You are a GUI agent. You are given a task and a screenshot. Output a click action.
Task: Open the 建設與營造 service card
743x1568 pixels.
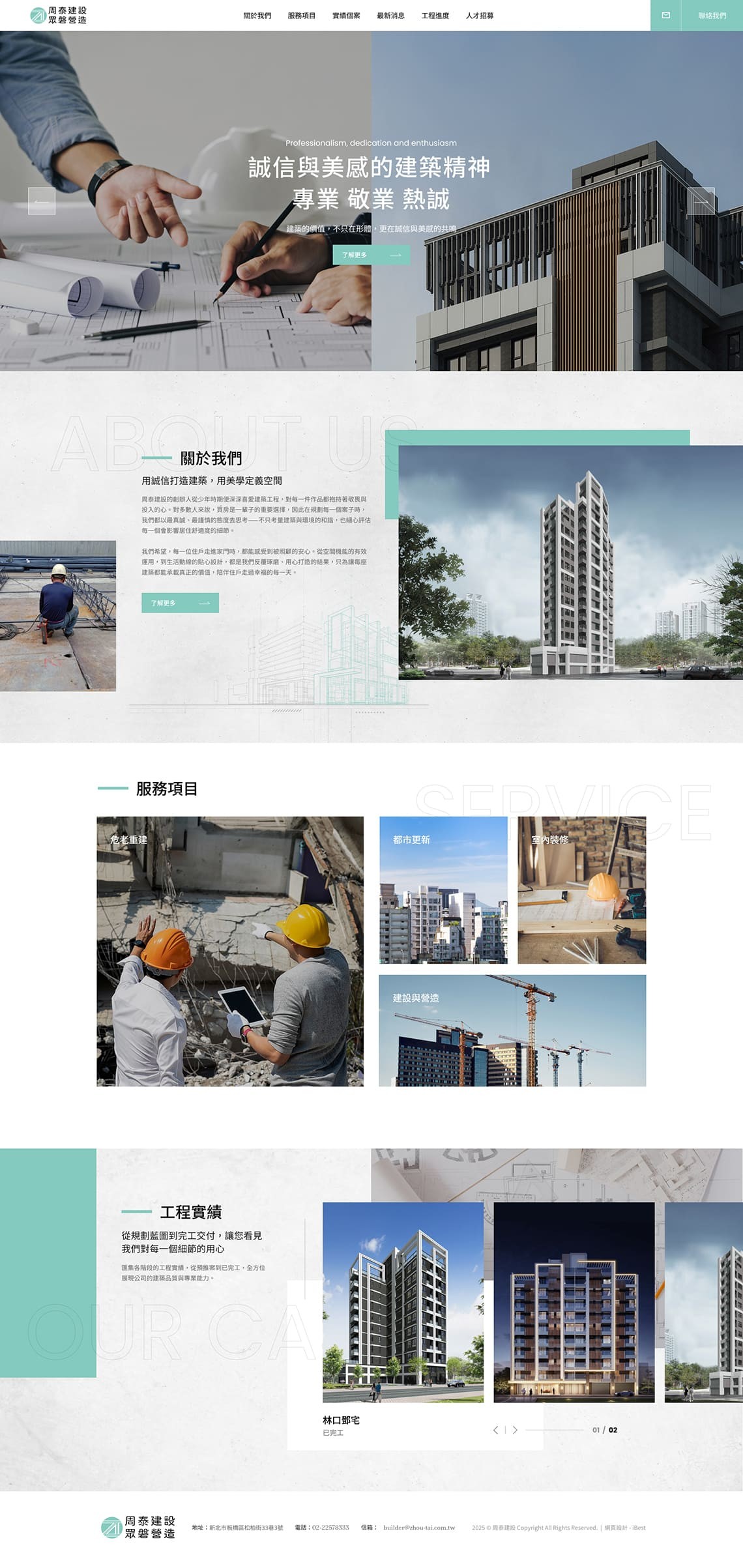pos(512,1030)
